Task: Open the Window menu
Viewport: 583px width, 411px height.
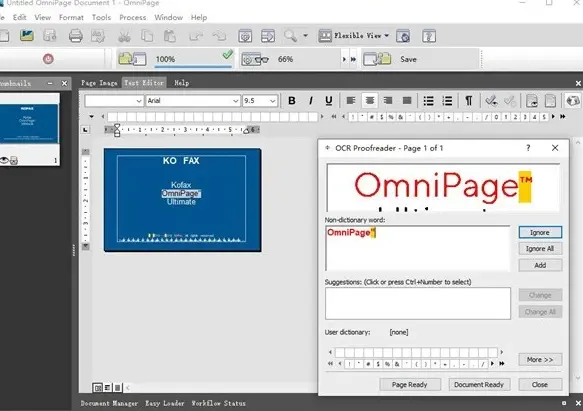Action: click(x=168, y=17)
